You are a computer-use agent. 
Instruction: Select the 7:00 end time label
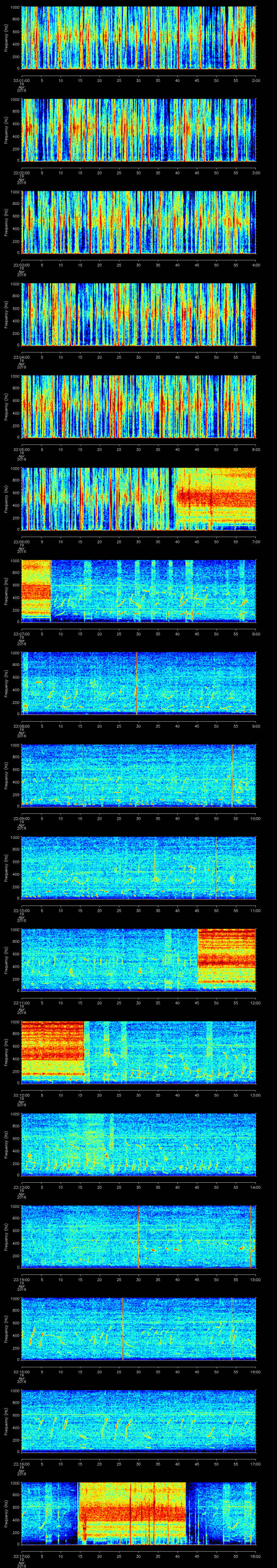coord(256,542)
